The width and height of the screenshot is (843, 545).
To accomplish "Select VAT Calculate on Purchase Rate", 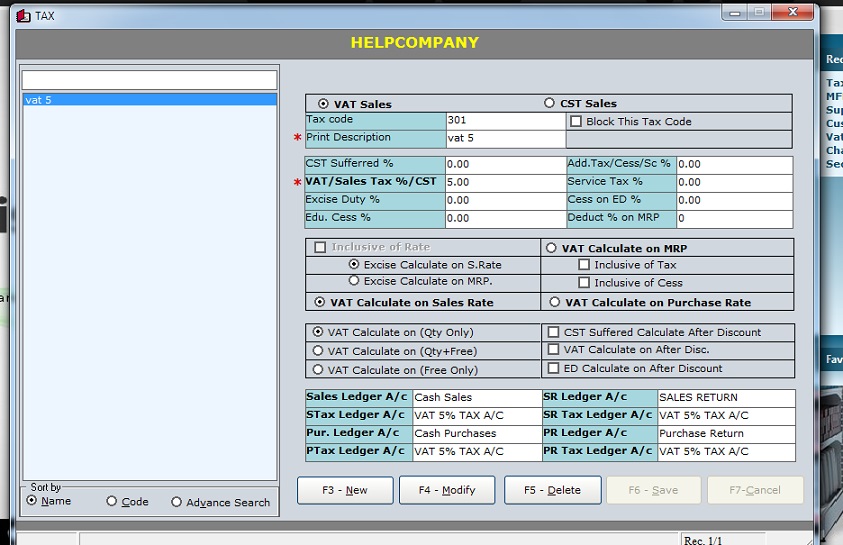I will click(555, 302).
